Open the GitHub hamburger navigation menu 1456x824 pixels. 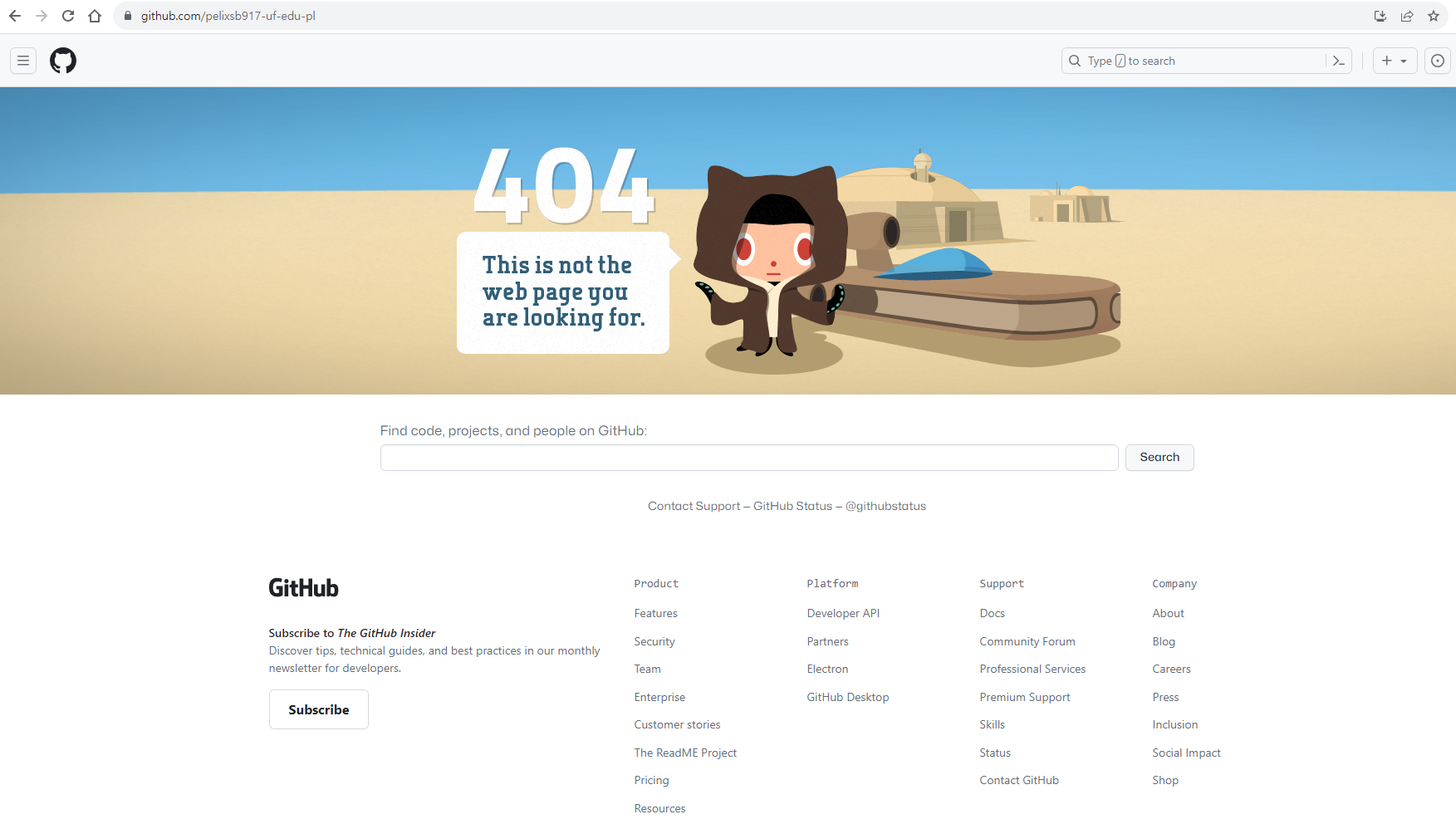(x=23, y=61)
